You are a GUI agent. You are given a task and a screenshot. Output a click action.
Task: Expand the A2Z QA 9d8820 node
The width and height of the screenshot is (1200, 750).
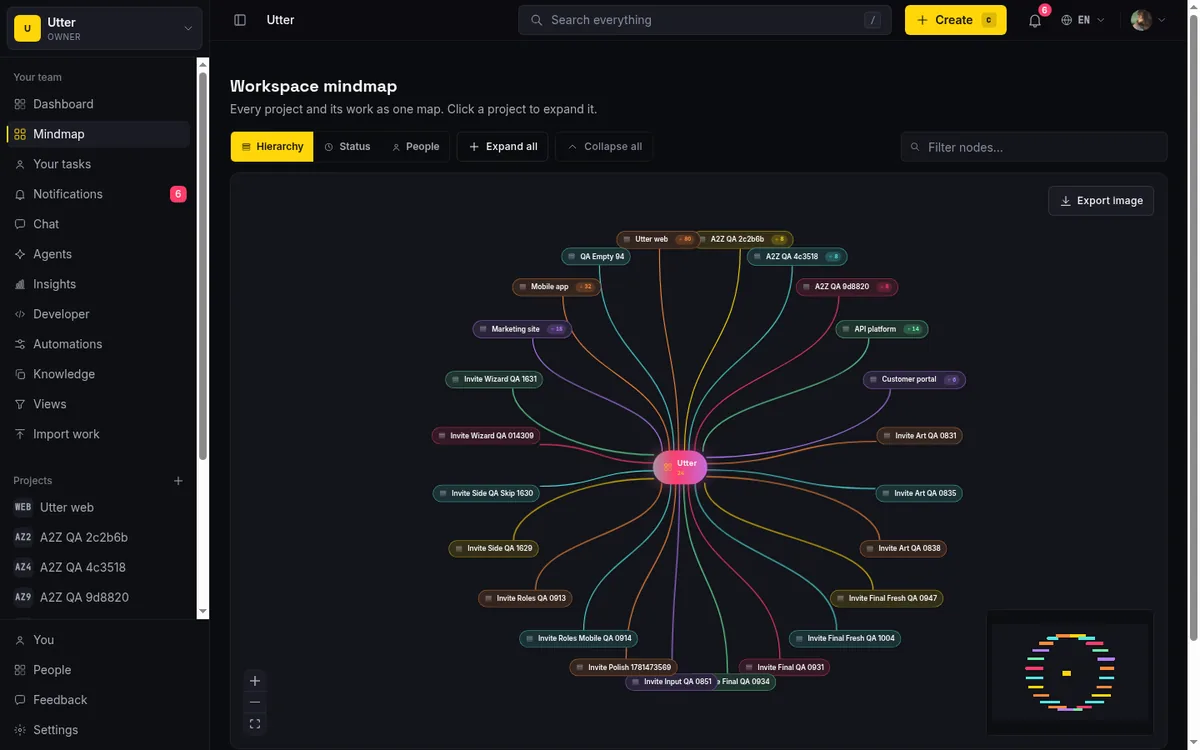point(847,287)
